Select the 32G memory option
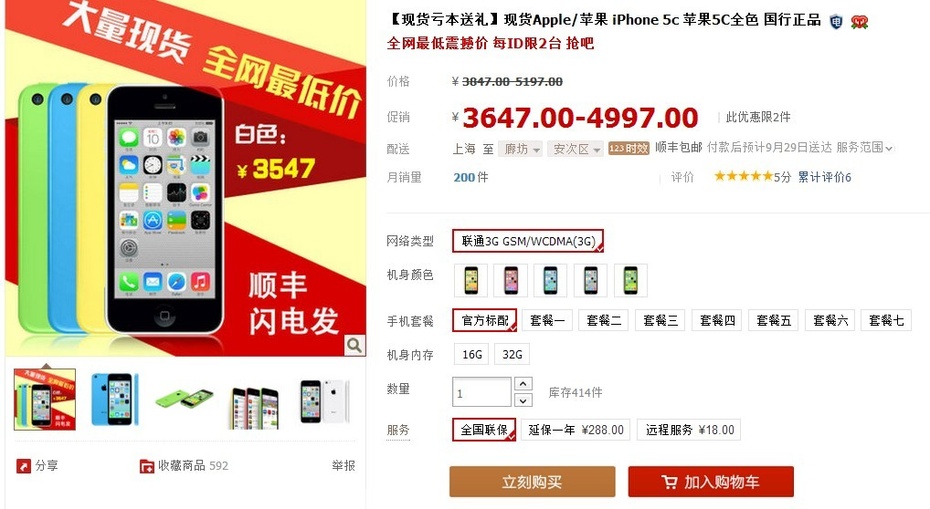Image resolution: width=930 pixels, height=509 pixels. click(x=512, y=355)
